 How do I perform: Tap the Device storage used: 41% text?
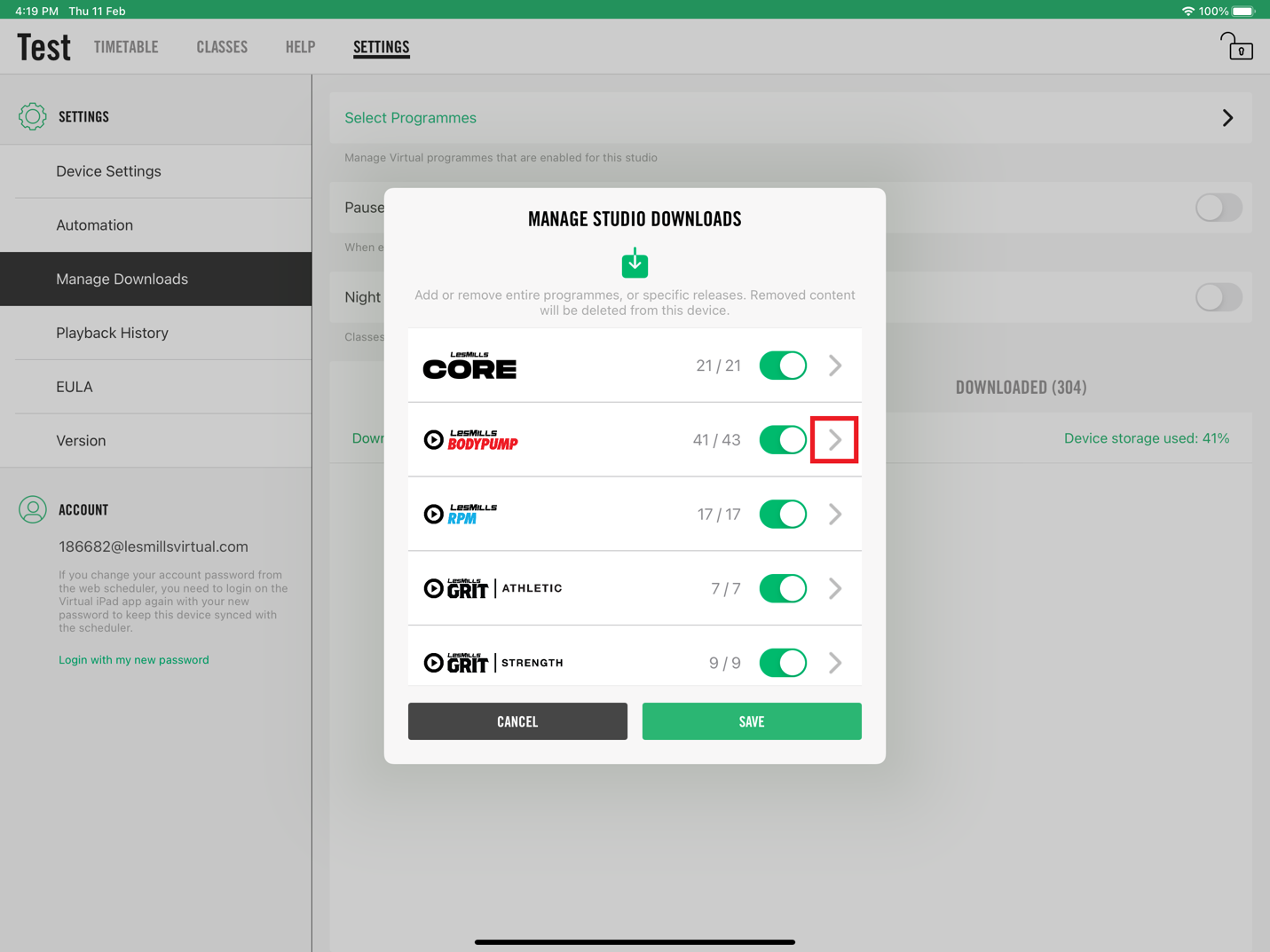click(1147, 438)
